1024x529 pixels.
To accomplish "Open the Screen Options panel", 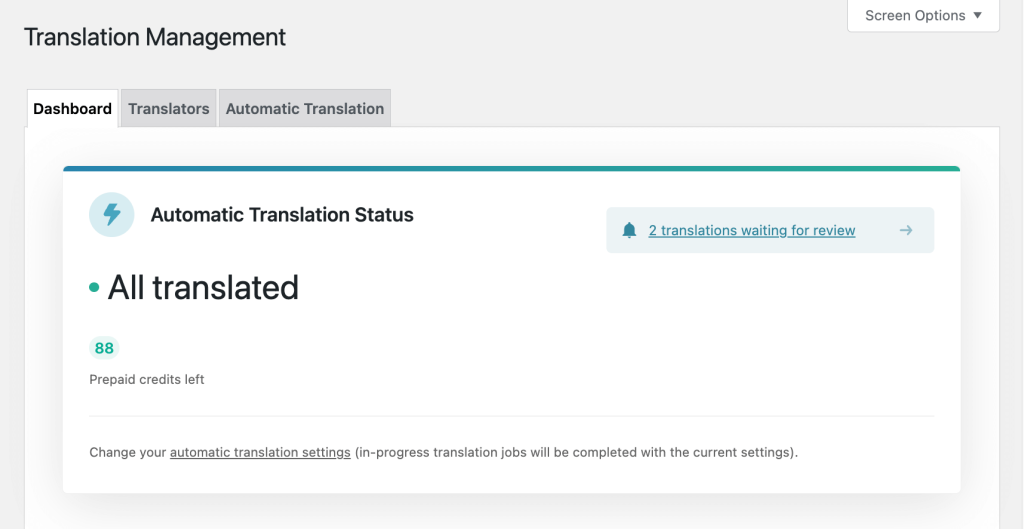I will 923,16.
